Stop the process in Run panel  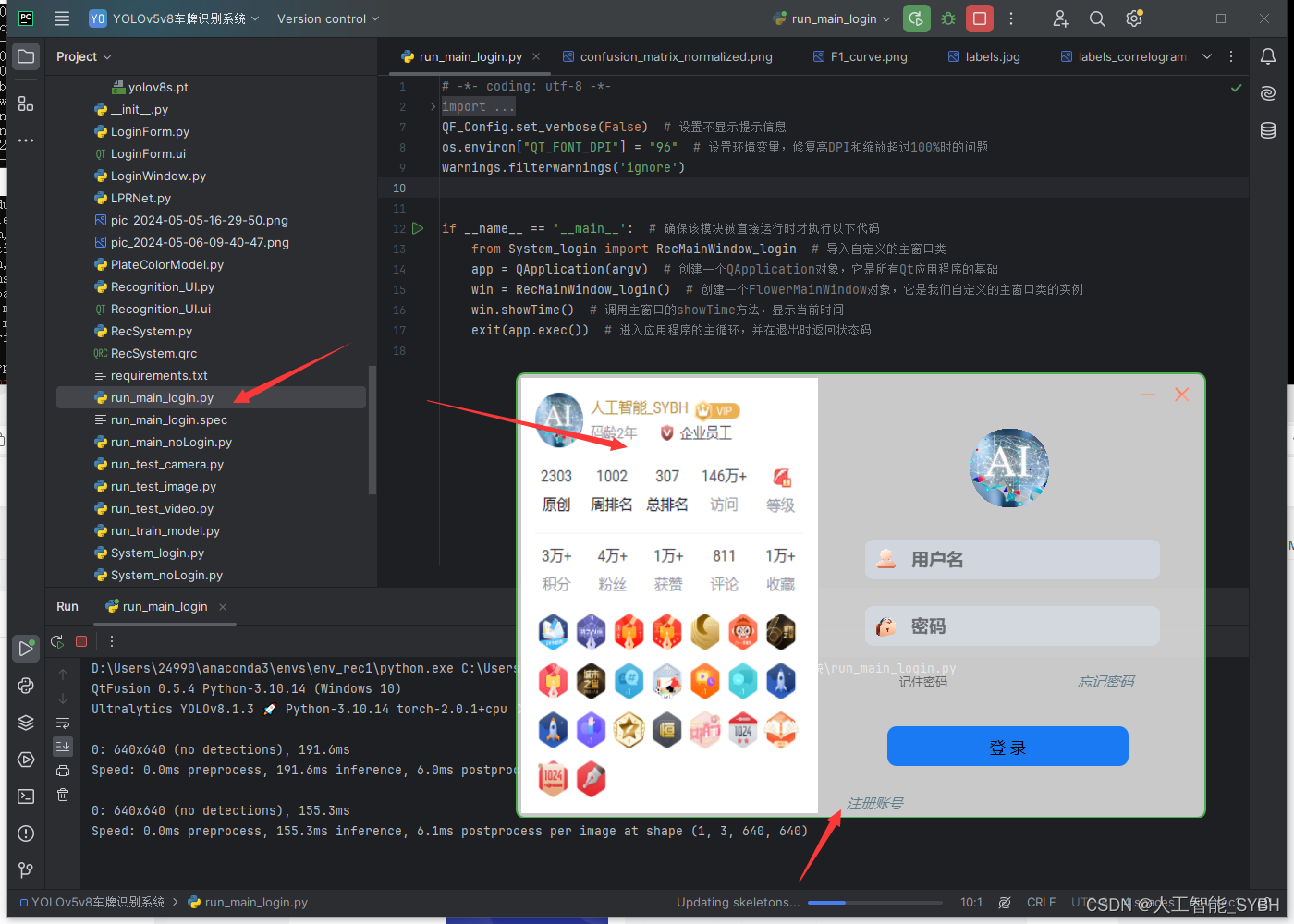tap(81, 641)
